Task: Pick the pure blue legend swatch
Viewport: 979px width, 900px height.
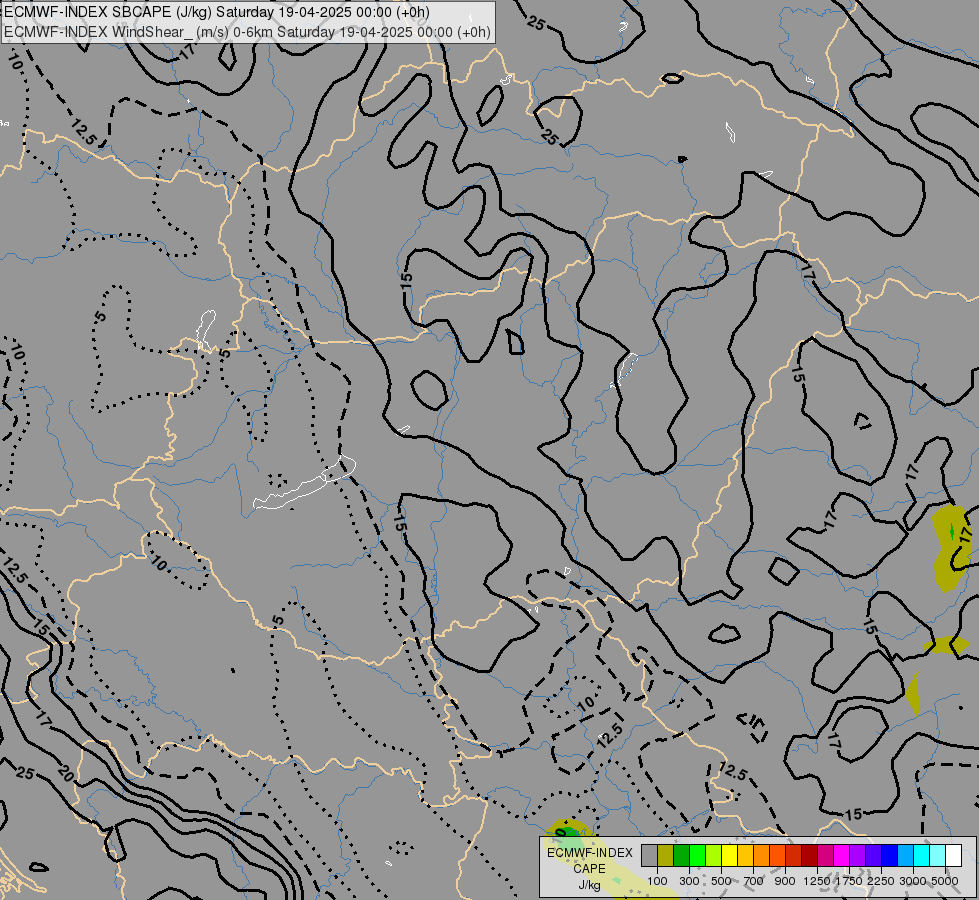Action: tap(890, 855)
